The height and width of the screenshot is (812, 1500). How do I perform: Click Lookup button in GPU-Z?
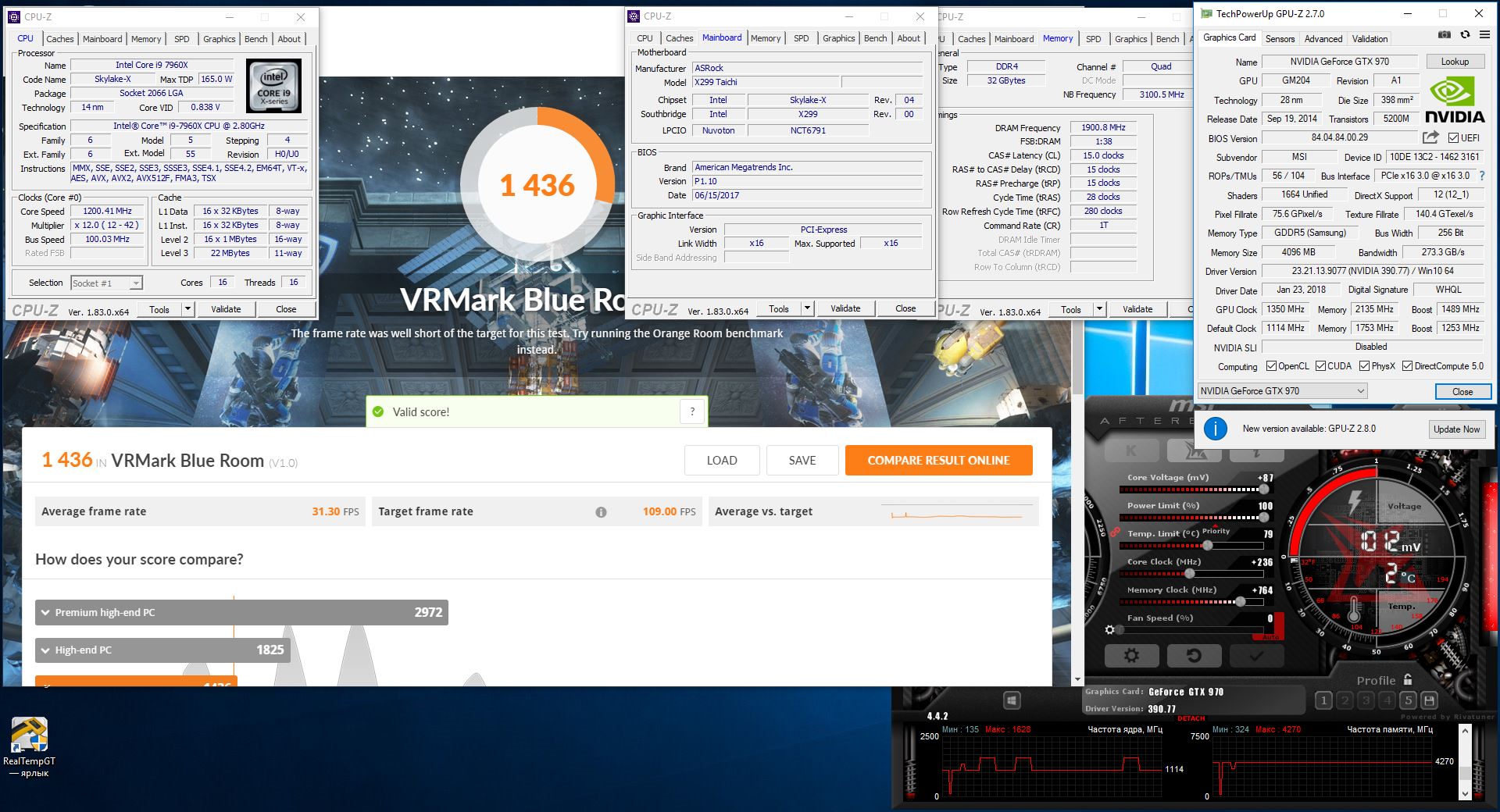click(1455, 62)
